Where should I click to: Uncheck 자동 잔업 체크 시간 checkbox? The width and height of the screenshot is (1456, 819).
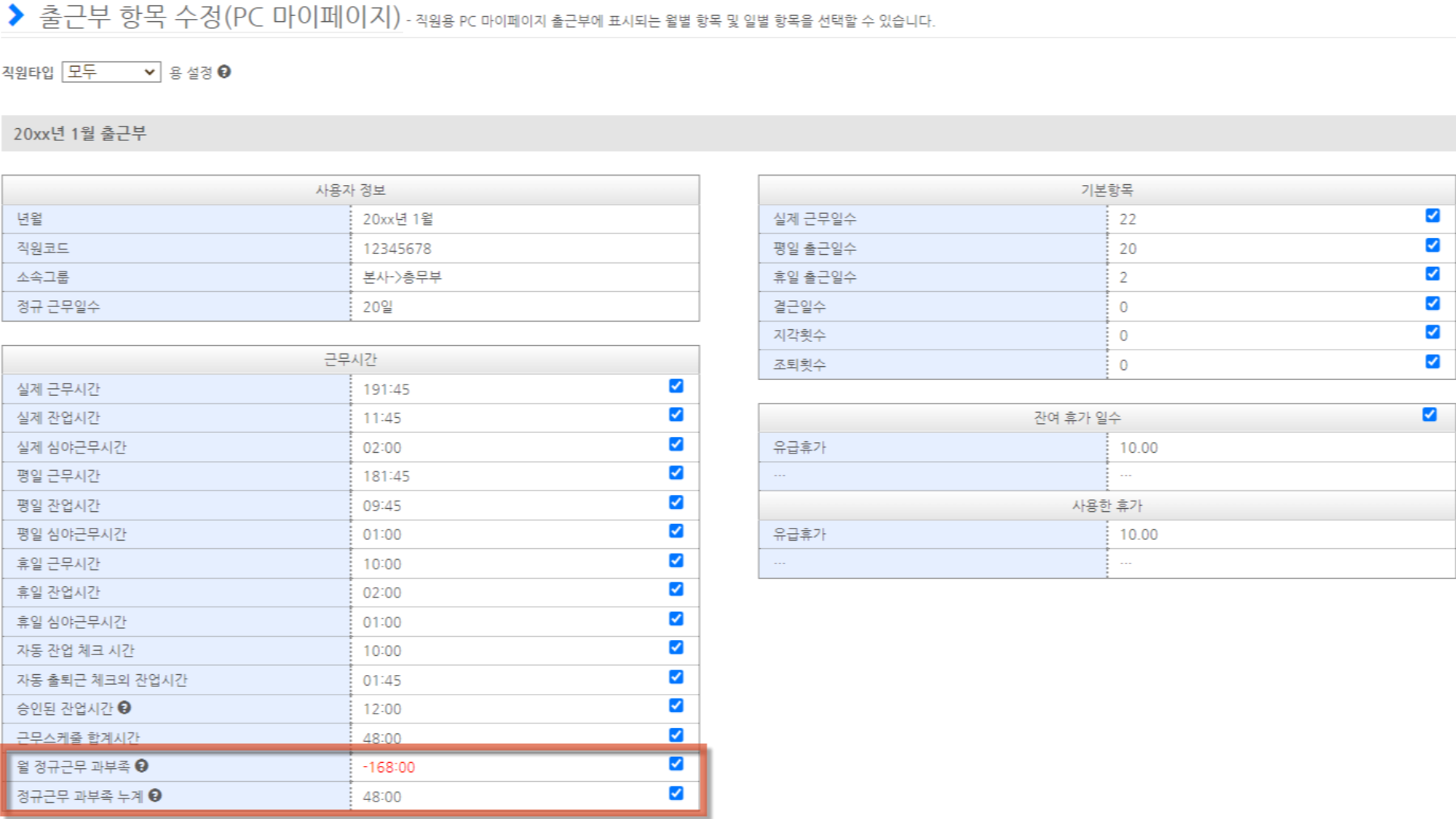click(x=676, y=648)
